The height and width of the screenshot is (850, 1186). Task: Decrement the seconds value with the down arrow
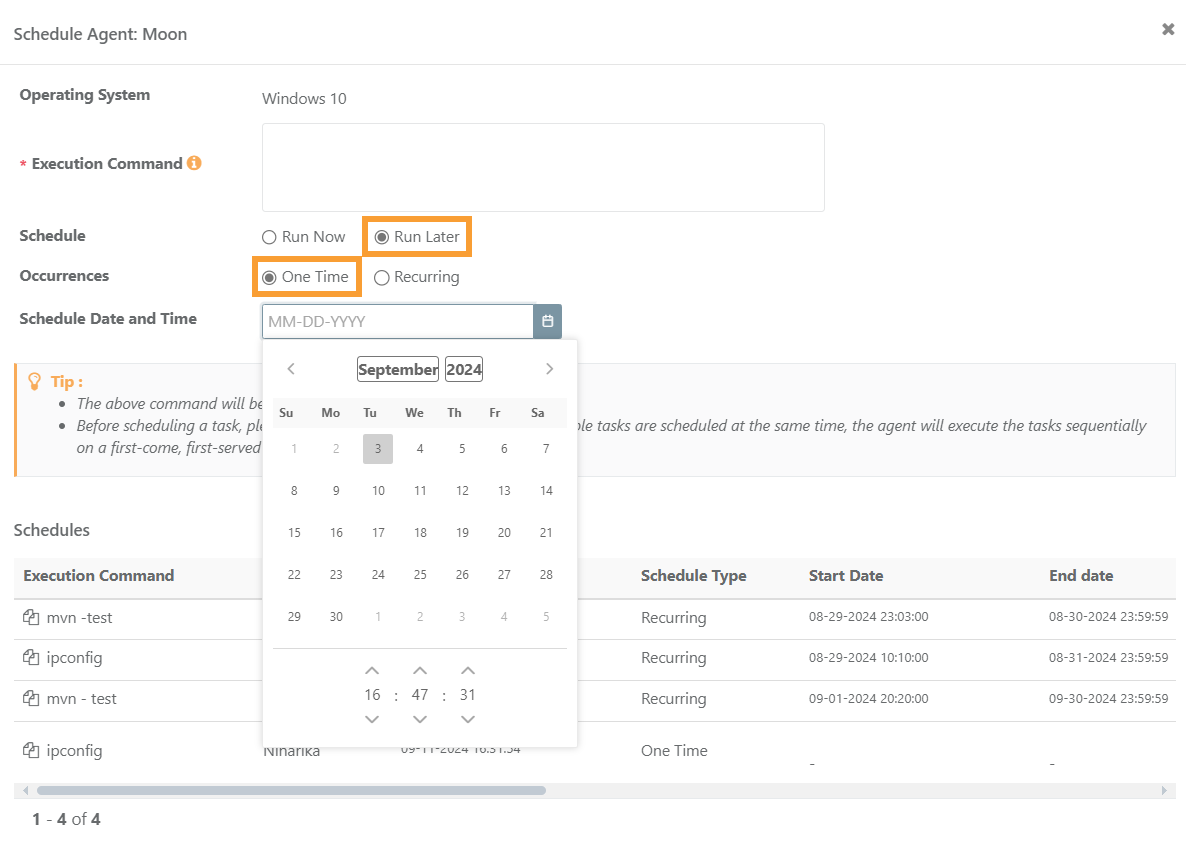(x=467, y=718)
